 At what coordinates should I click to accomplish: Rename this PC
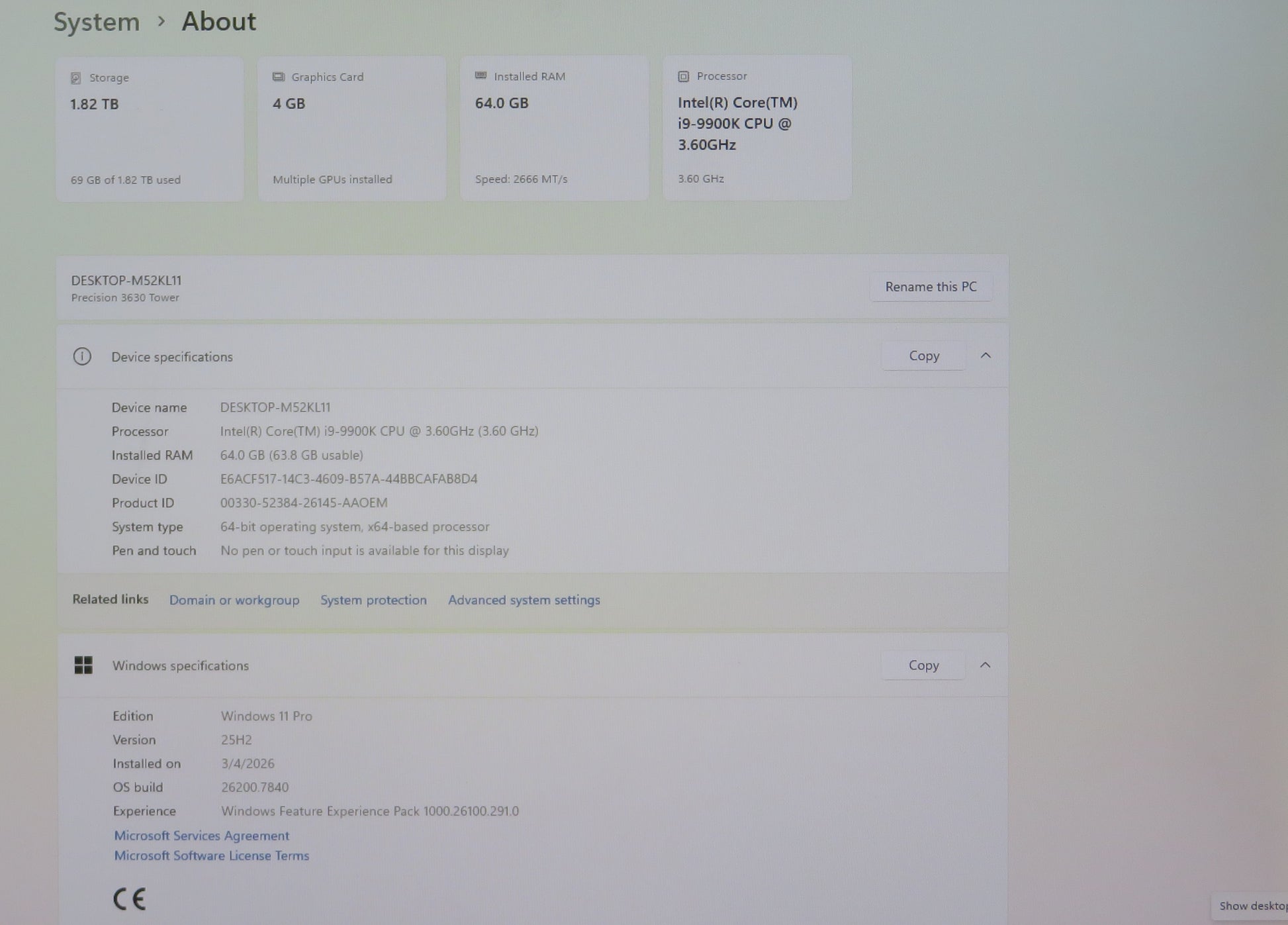point(931,287)
